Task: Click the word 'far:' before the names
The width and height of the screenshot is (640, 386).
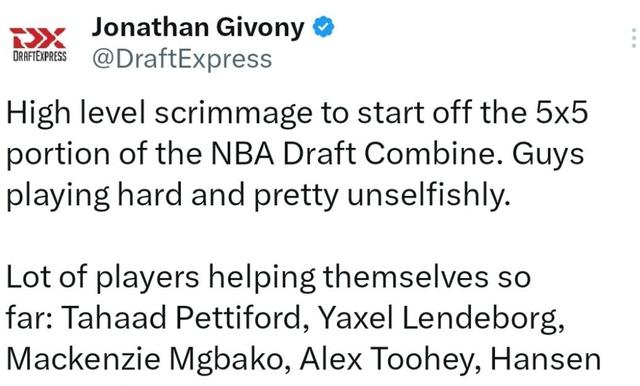Action: (29, 317)
